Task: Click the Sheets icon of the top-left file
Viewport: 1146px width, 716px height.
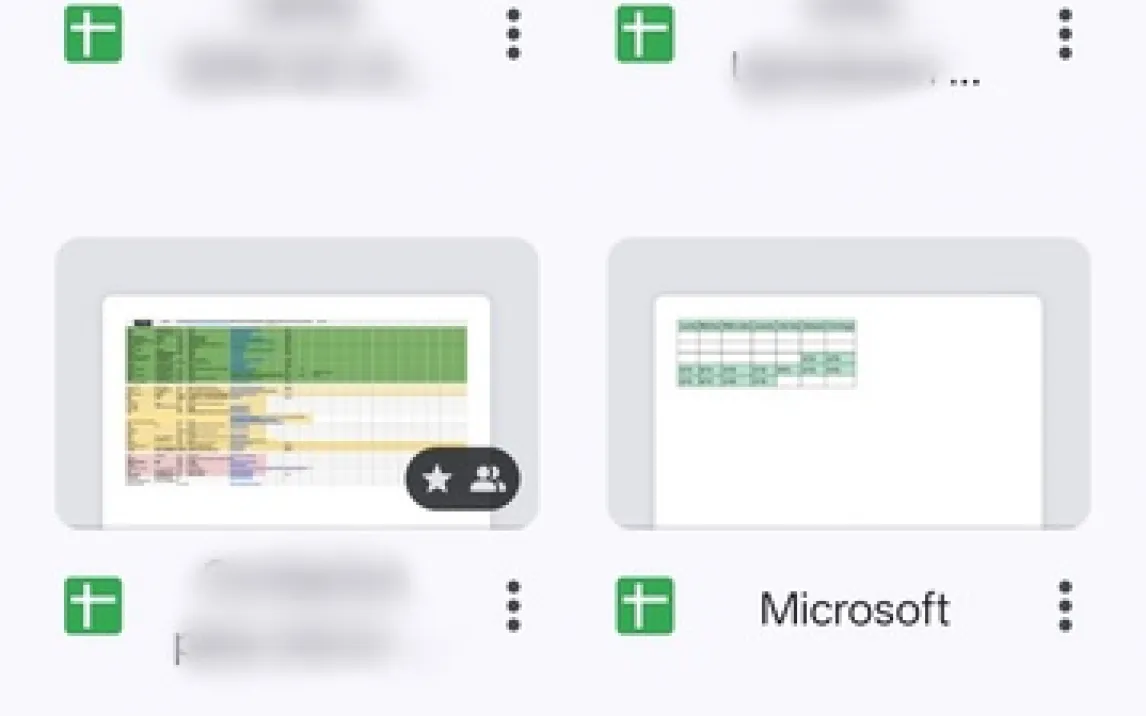Action: [93, 34]
